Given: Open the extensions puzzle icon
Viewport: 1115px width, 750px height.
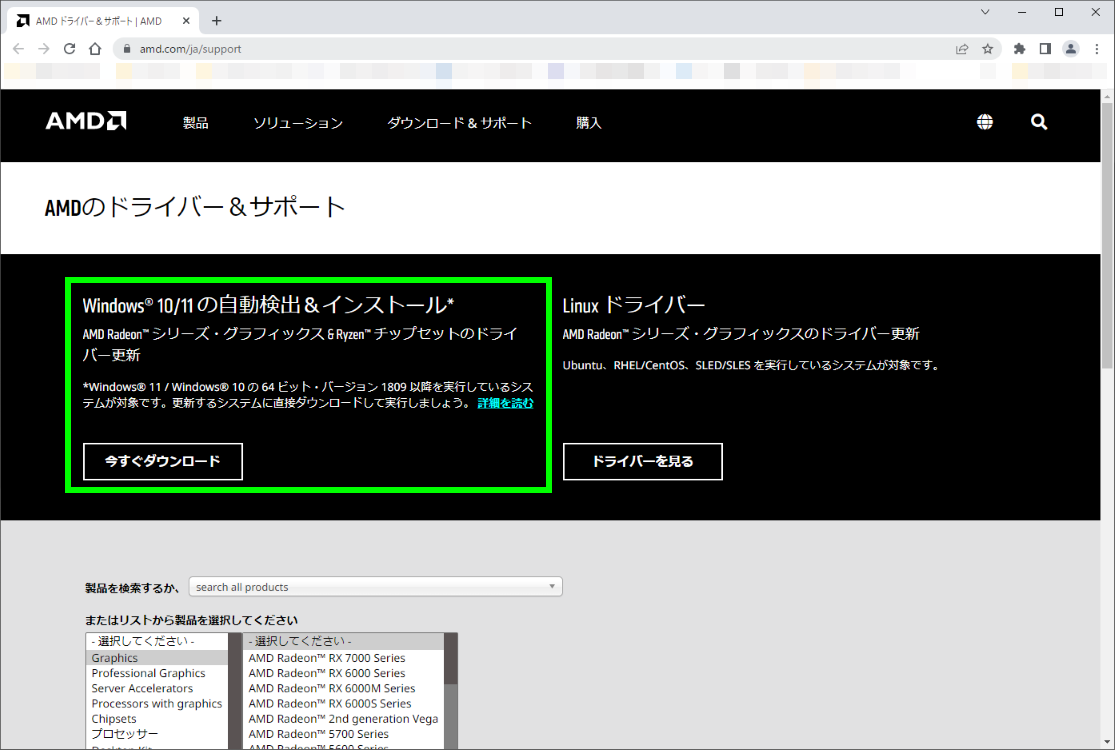Looking at the screenshot, I should coord(1020,49).
